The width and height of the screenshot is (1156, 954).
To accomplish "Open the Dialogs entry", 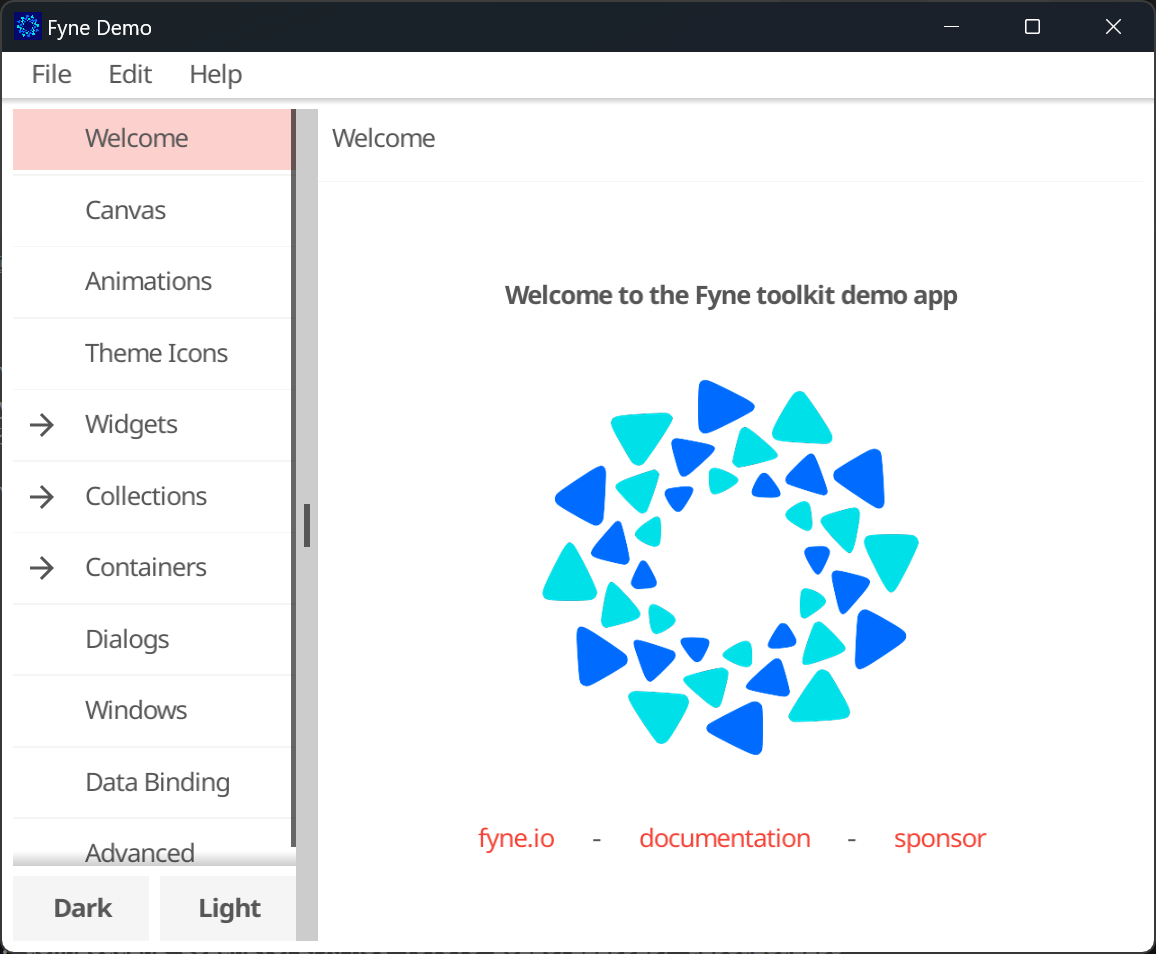I will point(153,639).
